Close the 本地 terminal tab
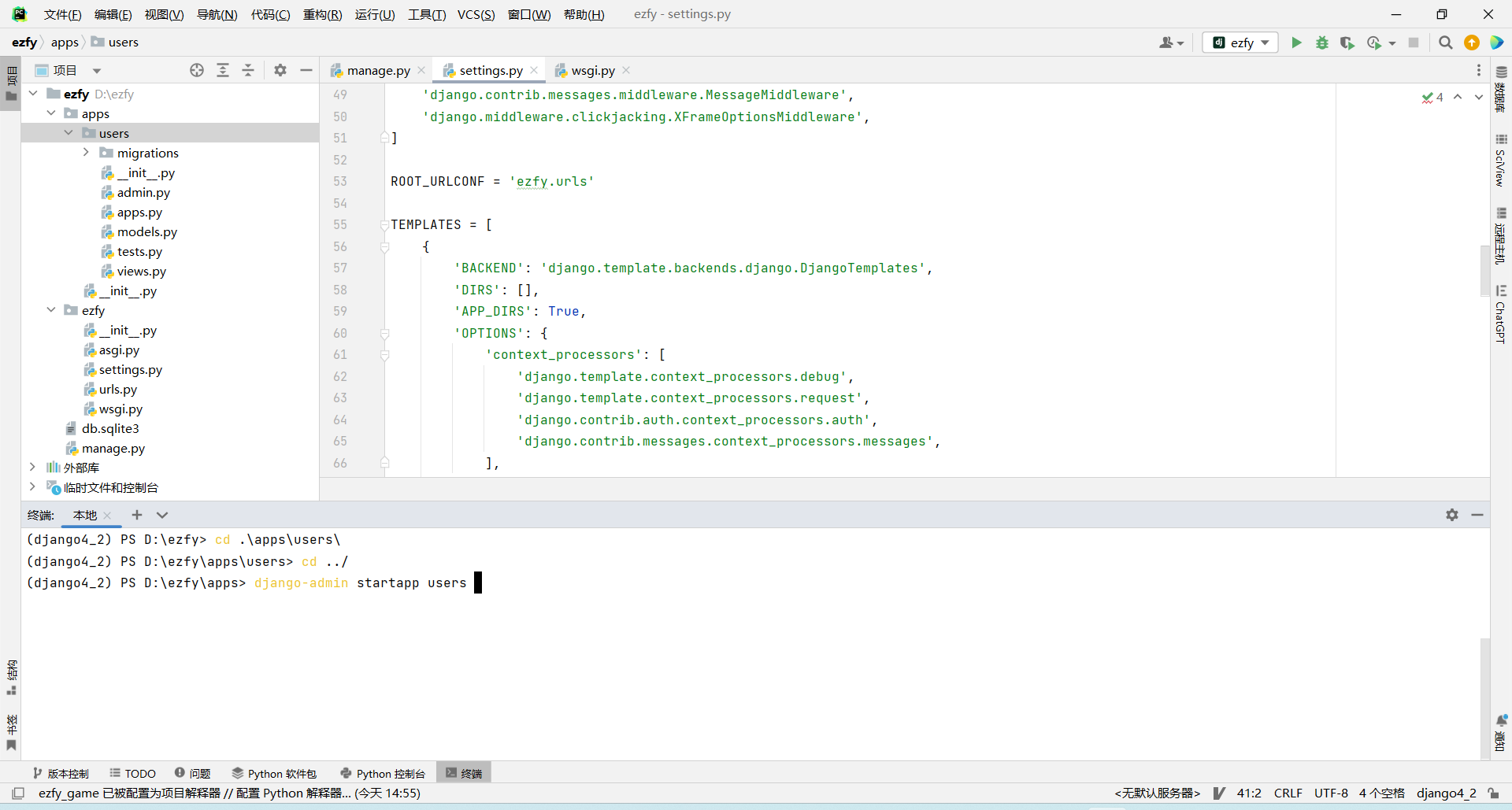This screenshot has width=1512, height=810. [x=107, y=516]
